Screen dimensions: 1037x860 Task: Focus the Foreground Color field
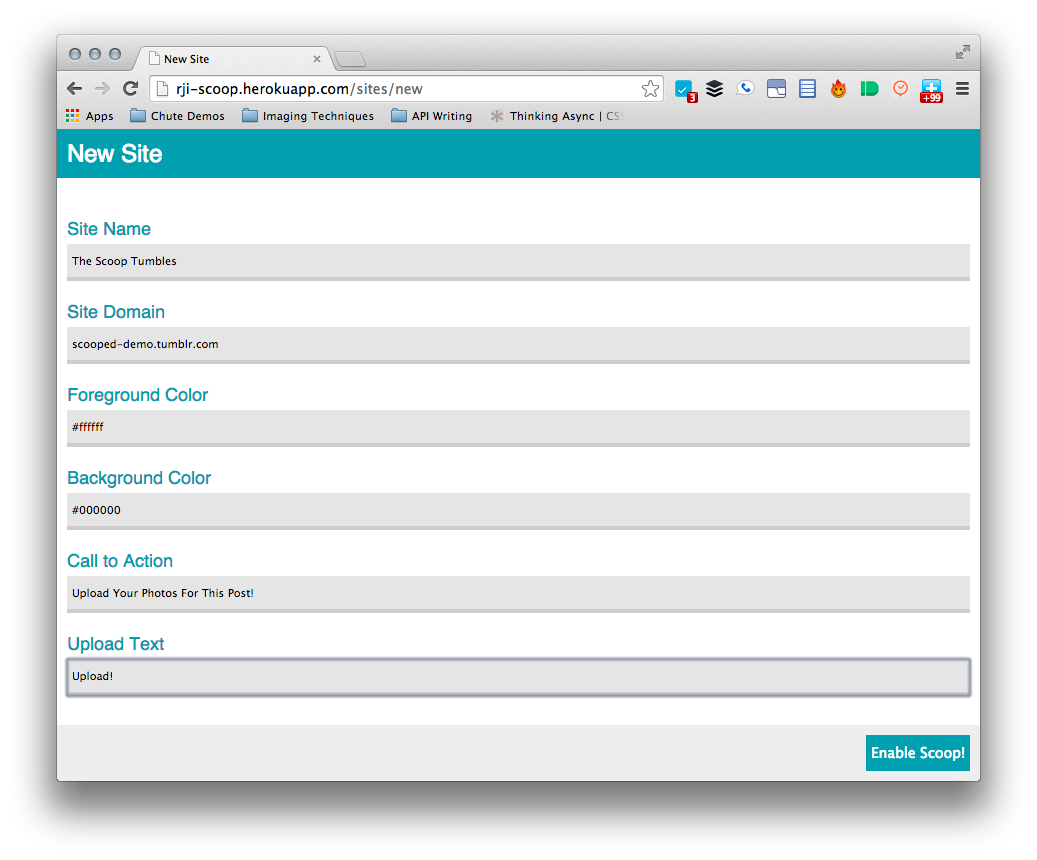[518, 428]
